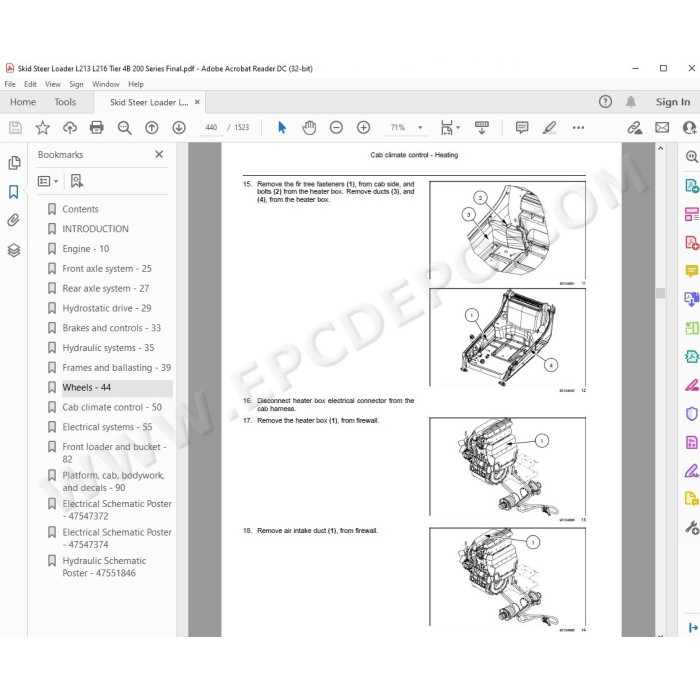Click the scroll up arrow
The height and width of the screenshot is (700, 700).
661,148
